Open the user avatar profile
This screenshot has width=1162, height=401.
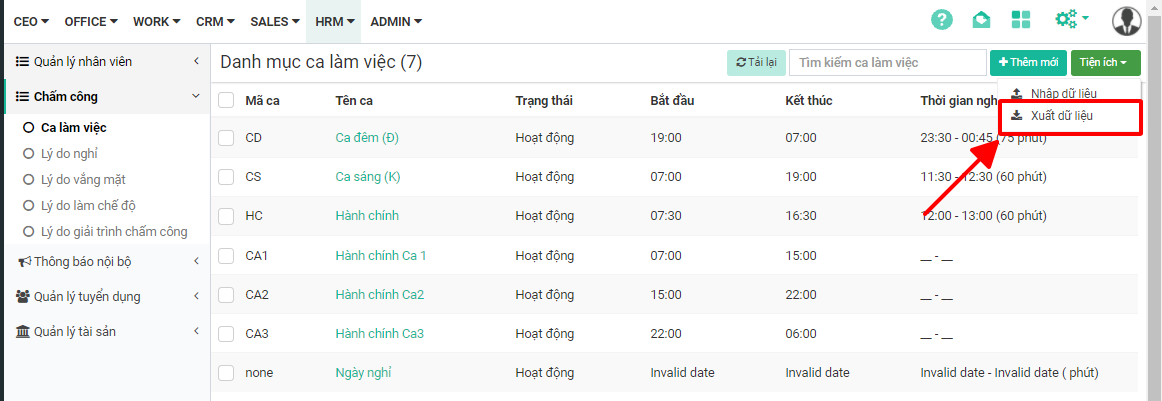pyautogui.click(x=1126, y=21)
